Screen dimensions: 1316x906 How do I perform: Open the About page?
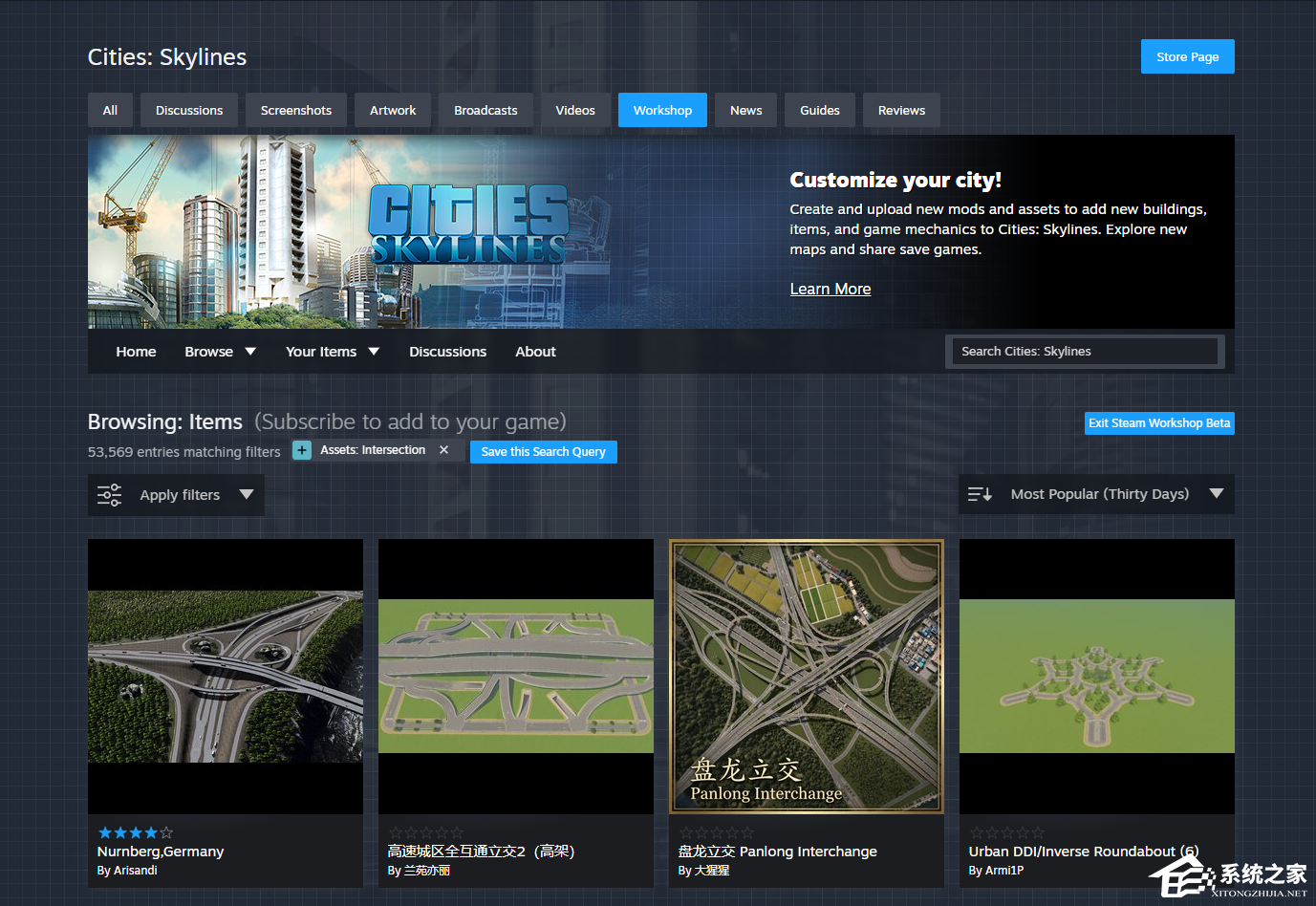click(x=535, y=352)
